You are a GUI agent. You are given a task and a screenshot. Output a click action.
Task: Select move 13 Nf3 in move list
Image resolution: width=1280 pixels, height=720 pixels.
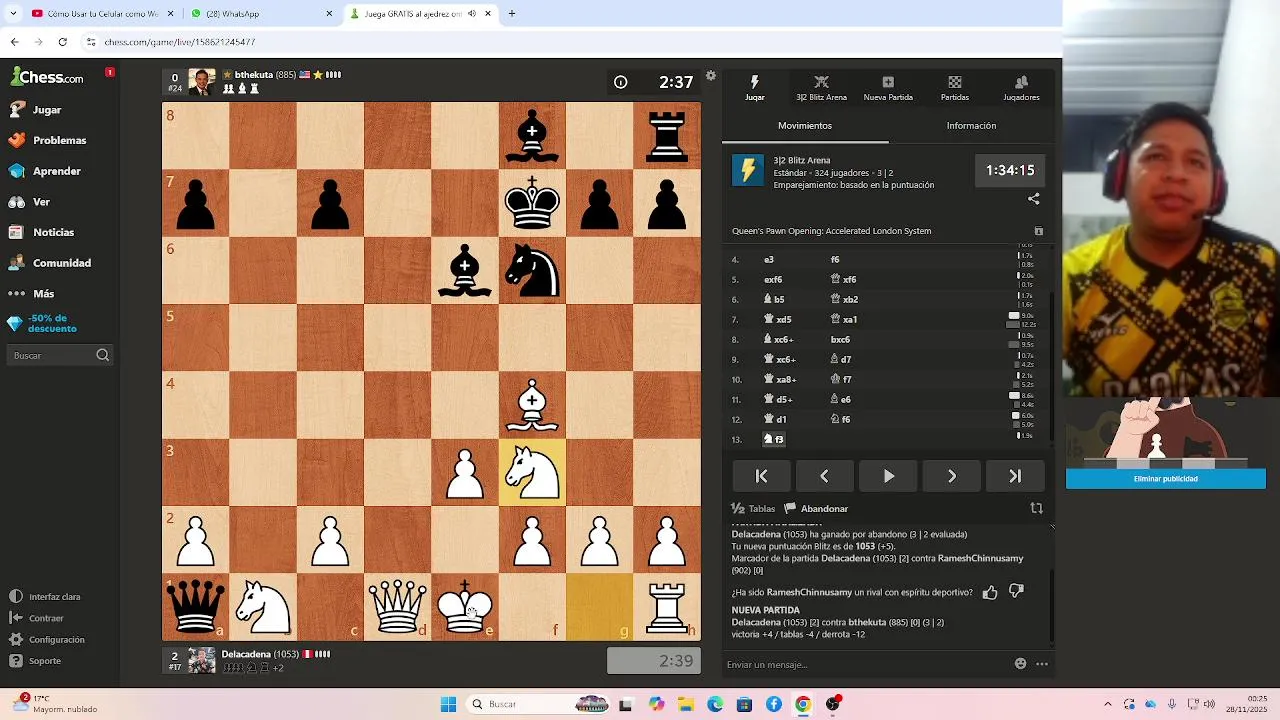click(775, 439)
